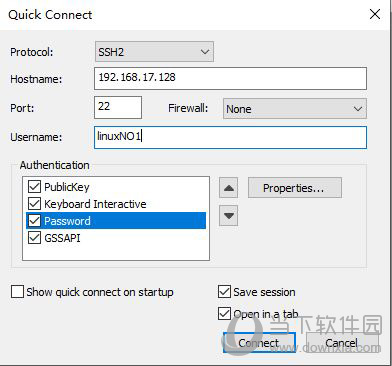This screenshot has height=366, width=392.
Task: Click into the Port number field
Action: [x=118, y=107]
